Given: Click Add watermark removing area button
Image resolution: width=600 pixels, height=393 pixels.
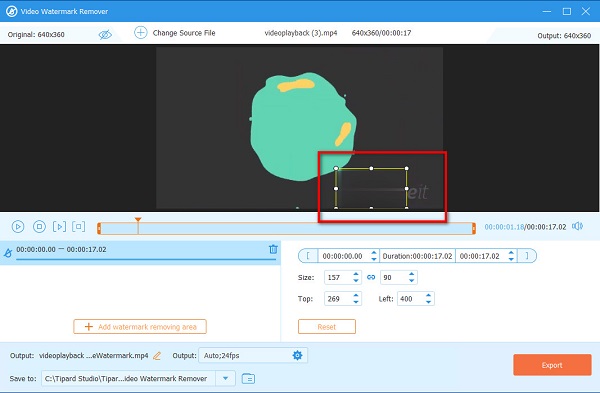Looking at the screenshot, I should click(x=140, y=327).
